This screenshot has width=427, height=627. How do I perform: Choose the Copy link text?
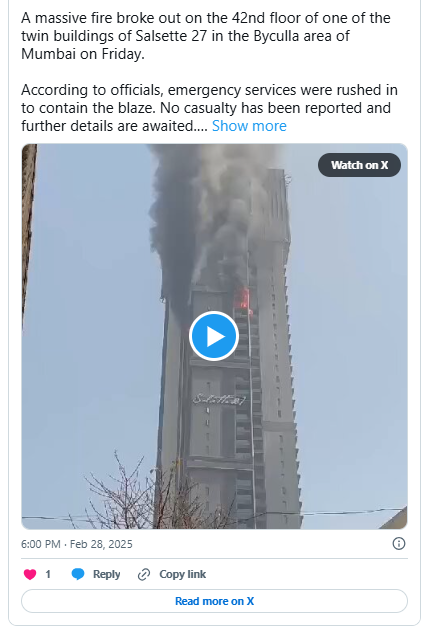click(182, 574)
